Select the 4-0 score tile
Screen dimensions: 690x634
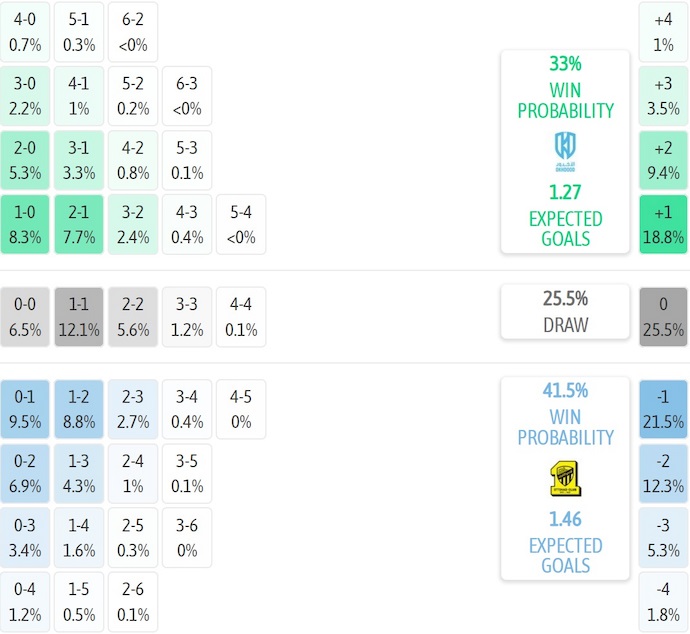click(x=25, y=32)
